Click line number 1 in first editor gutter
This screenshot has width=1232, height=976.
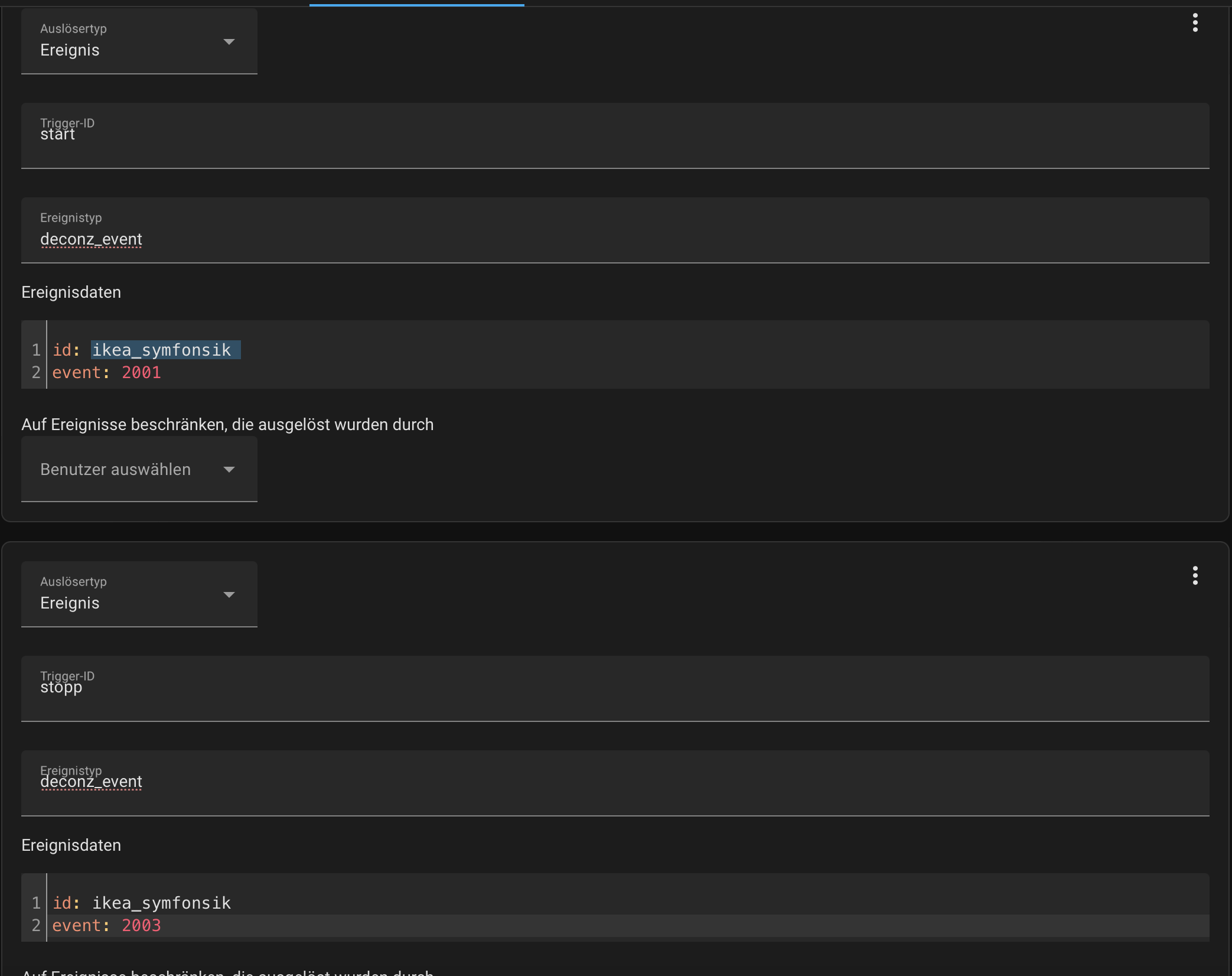36,350
